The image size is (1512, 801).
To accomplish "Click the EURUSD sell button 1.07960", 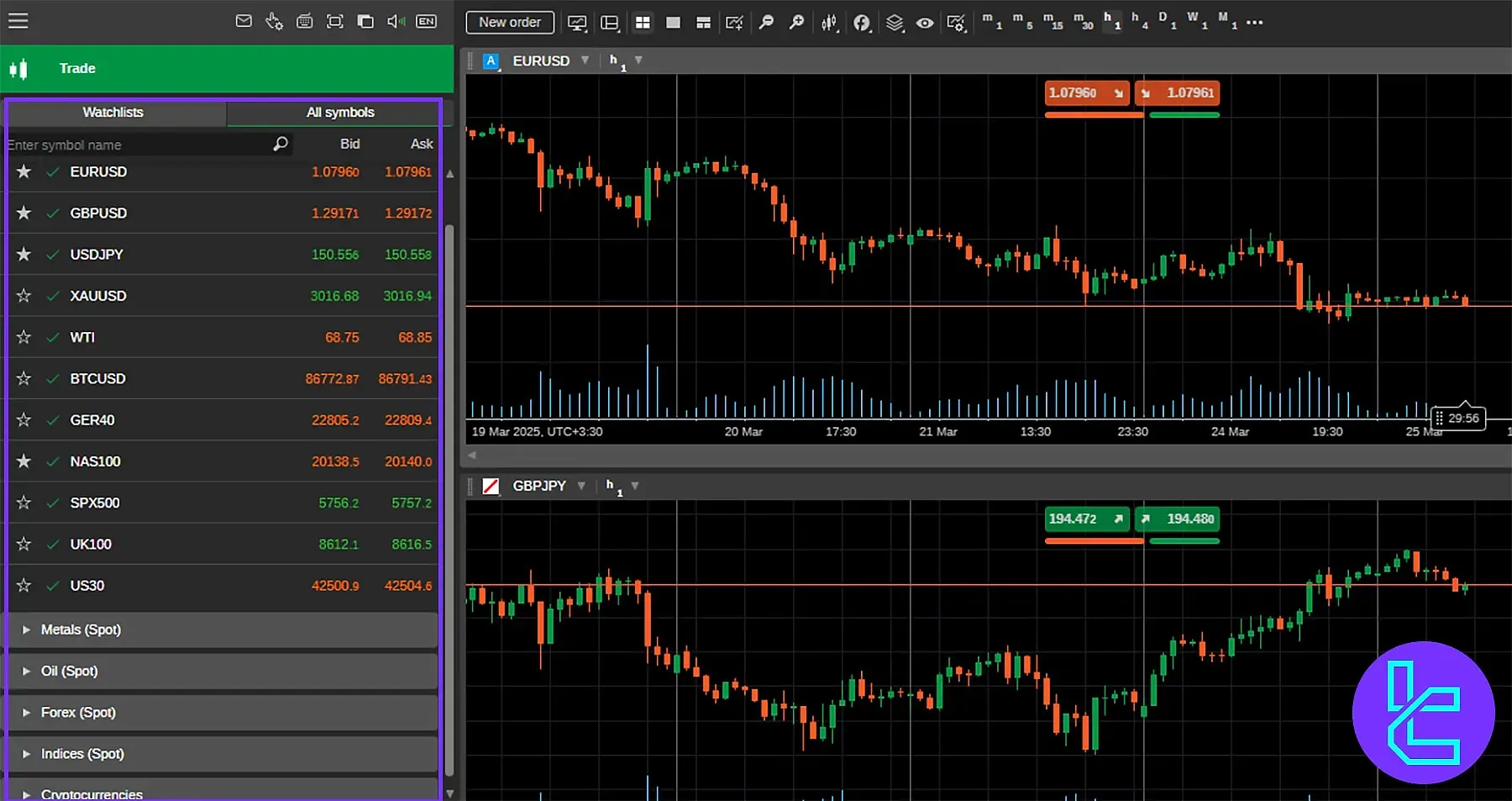I will 1087,92.
